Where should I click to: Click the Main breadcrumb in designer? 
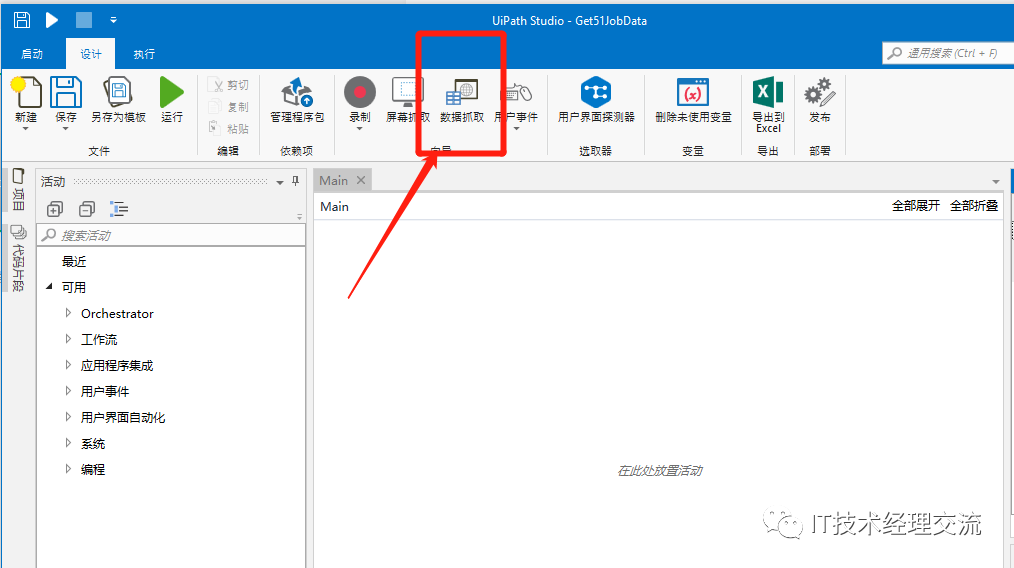point(334,206)
